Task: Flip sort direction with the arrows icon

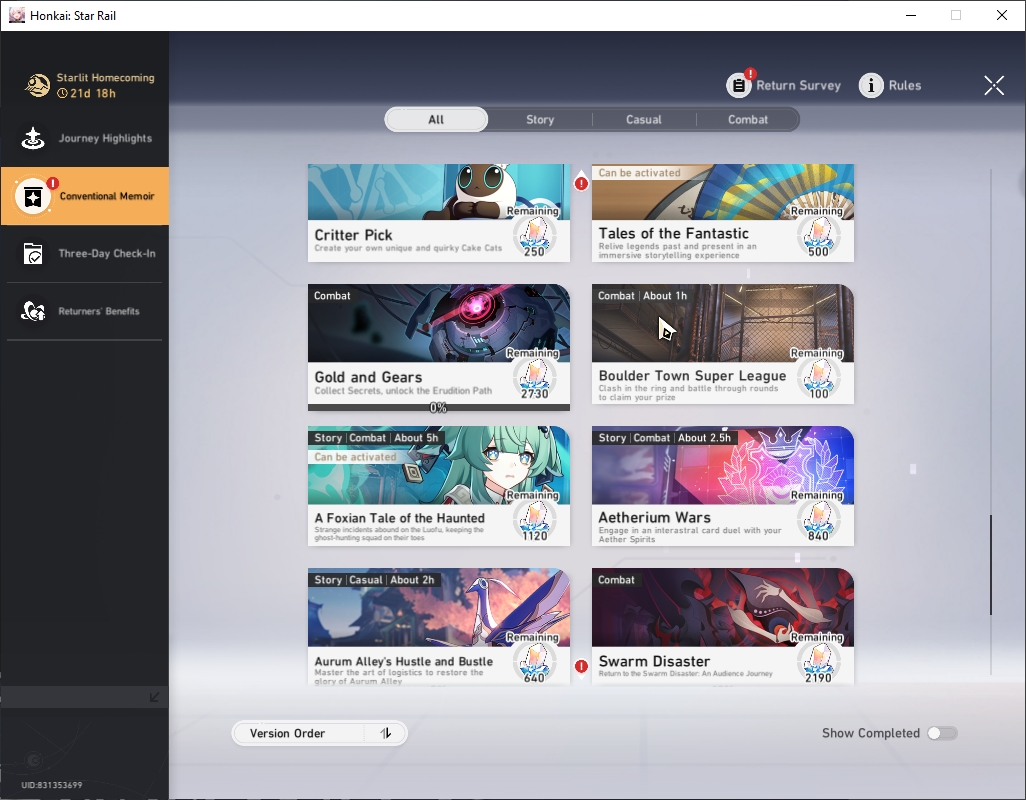Action: pos(385,733)
